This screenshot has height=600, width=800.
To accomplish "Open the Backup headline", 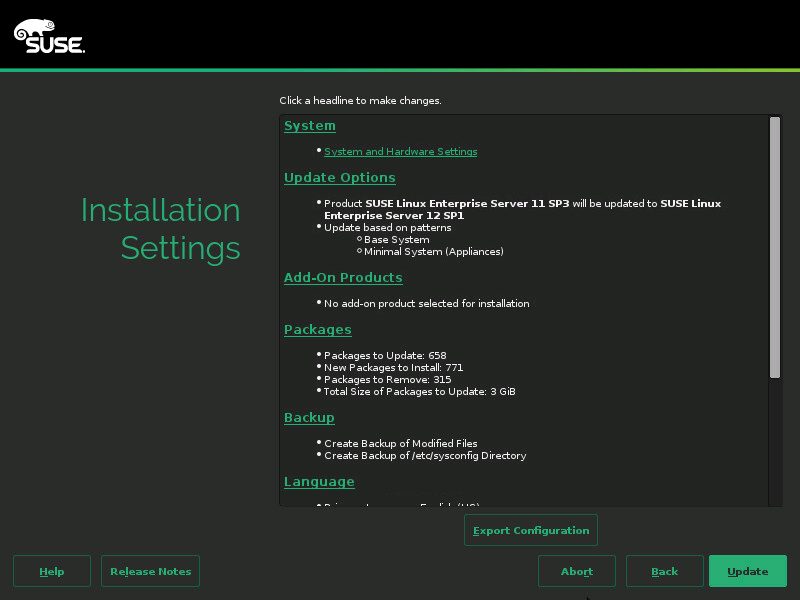I will coord(309,417).
